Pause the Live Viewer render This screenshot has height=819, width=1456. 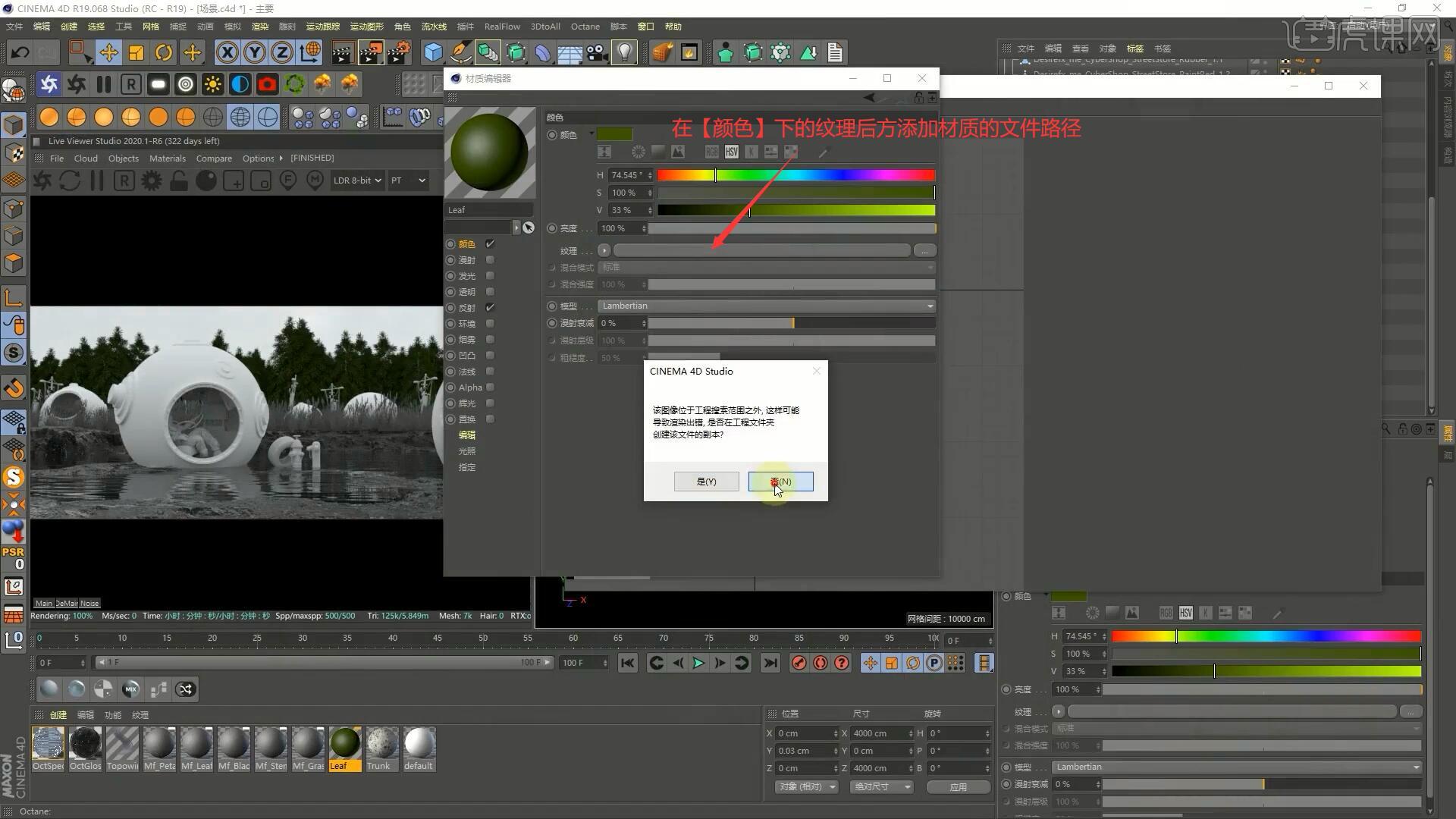(x=96, y=180)
